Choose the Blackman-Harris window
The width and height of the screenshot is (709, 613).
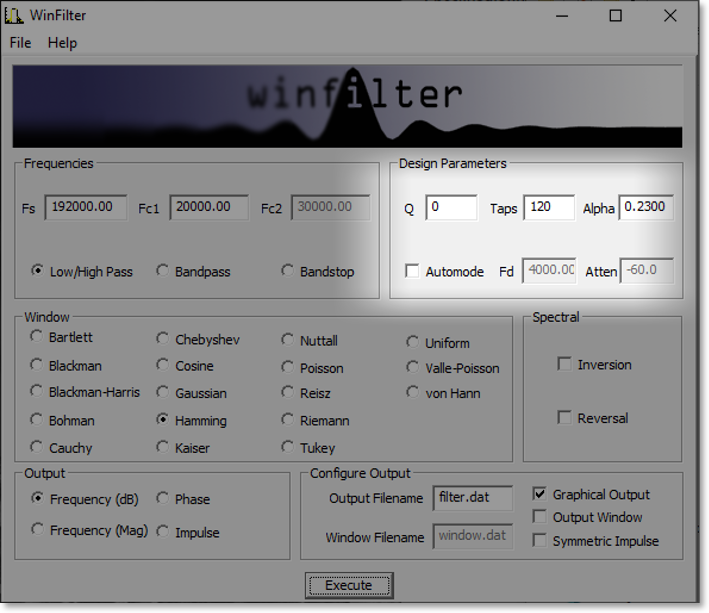(x=37, y=392)
